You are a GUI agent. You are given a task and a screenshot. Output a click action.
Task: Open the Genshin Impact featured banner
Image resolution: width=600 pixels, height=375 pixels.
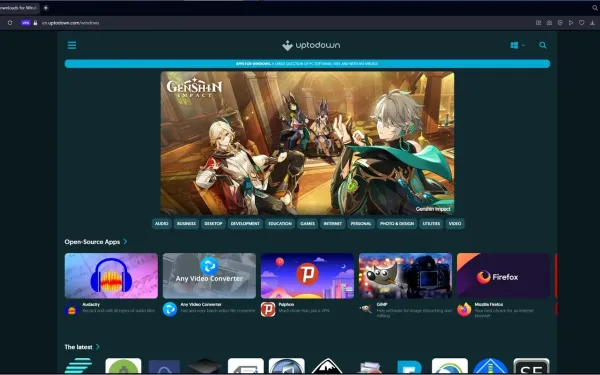point(307,143)
